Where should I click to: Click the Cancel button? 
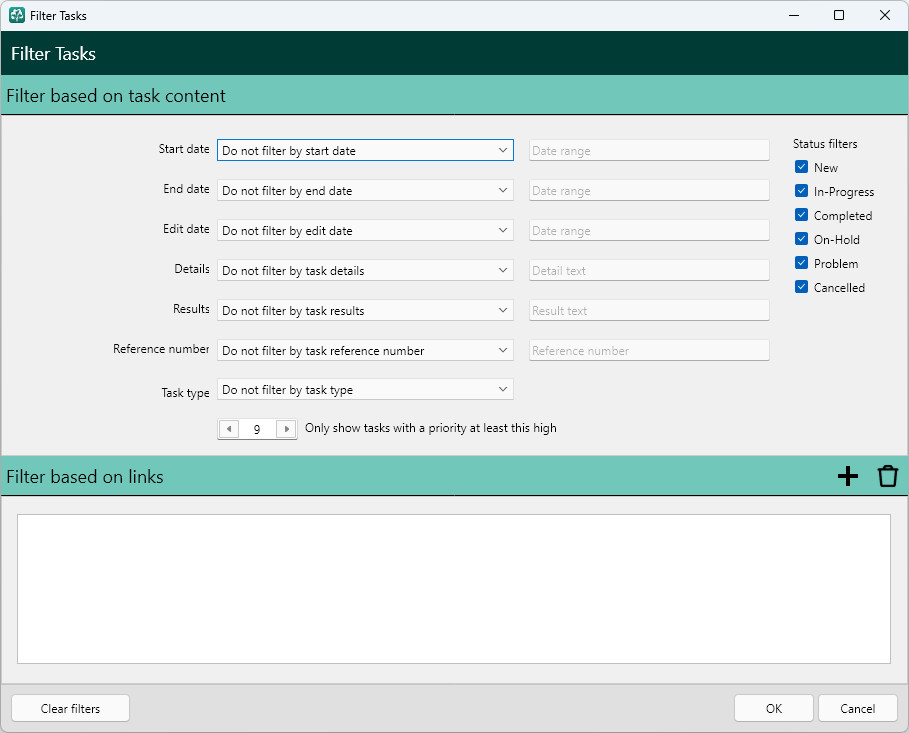(x=857, y=708)
